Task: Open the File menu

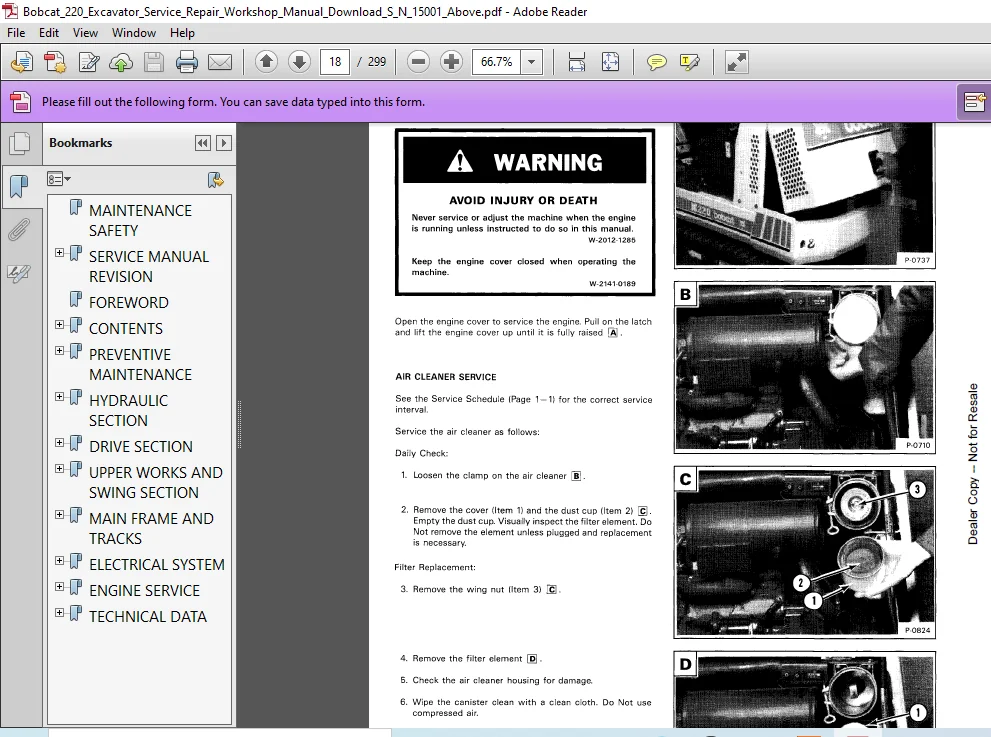Action: click(16, 33)
